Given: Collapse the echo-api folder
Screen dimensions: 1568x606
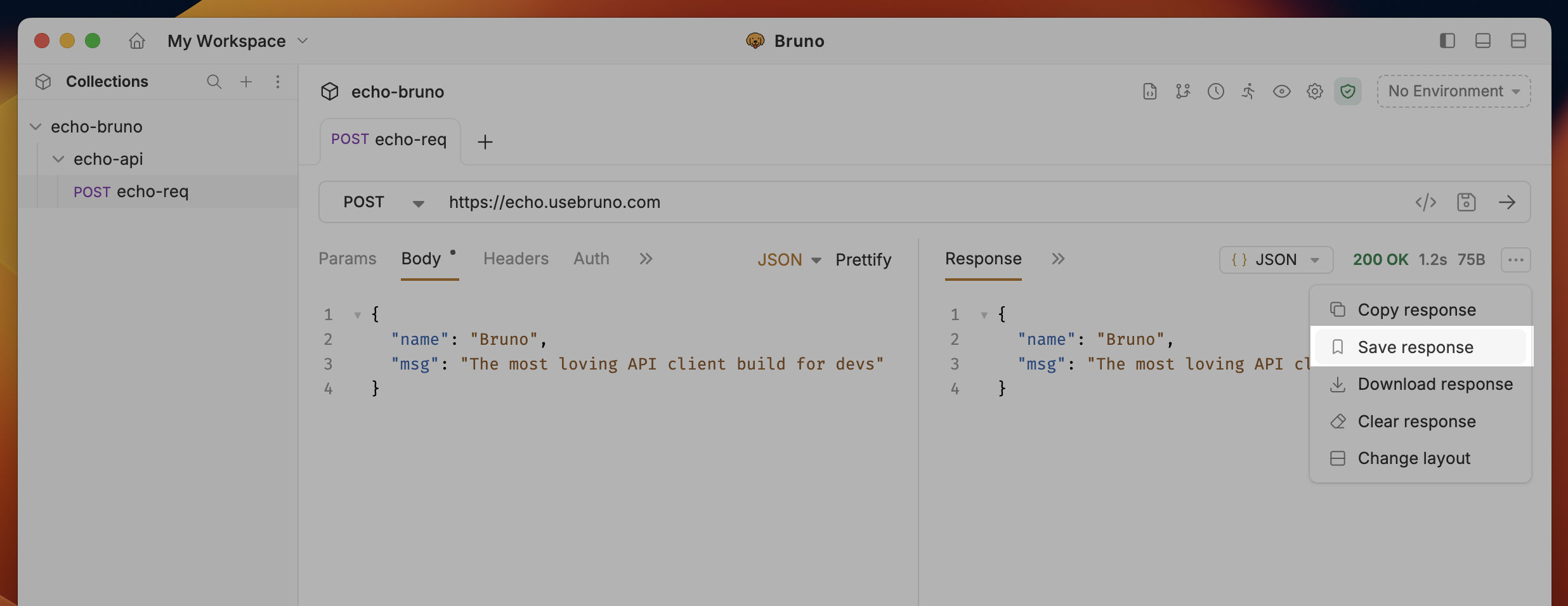Looking at the screenshot, I should (58, 159).
